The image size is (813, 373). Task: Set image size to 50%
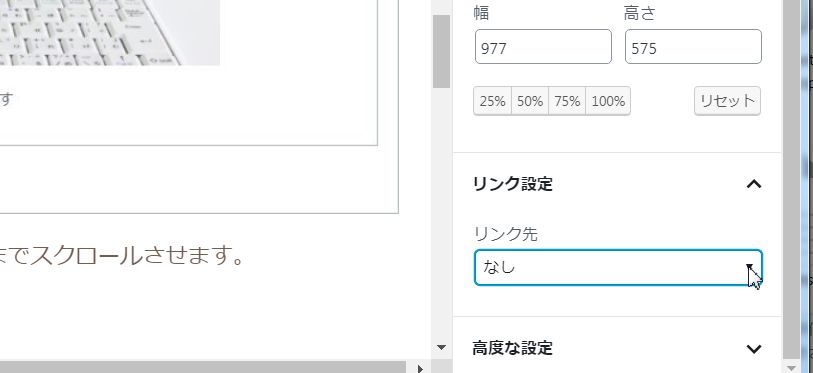529,101
